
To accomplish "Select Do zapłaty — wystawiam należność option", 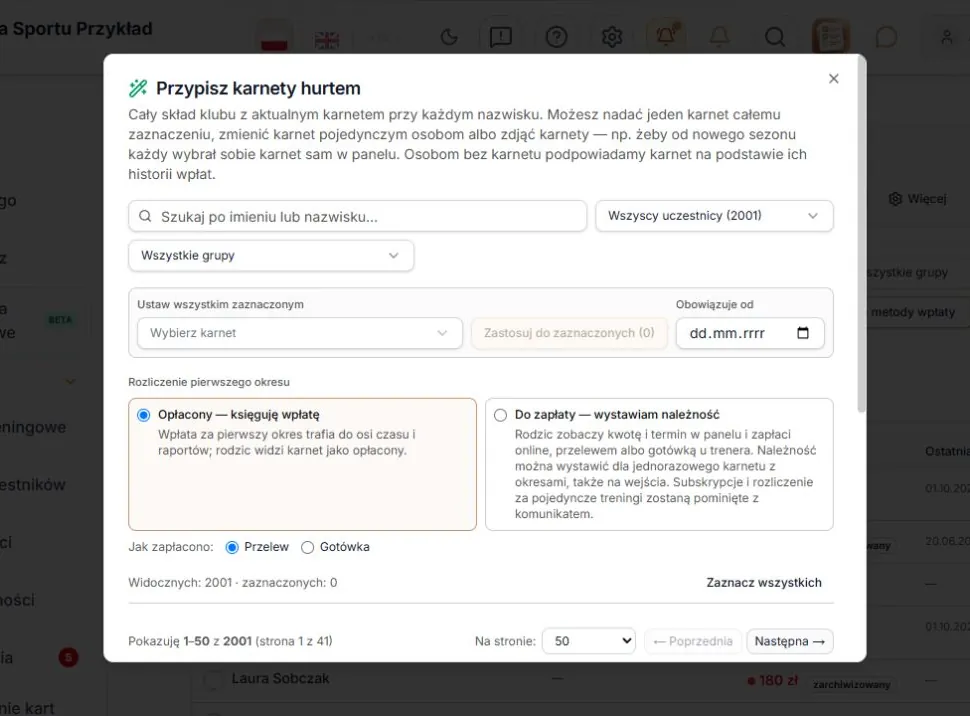I will click(659, 464).
